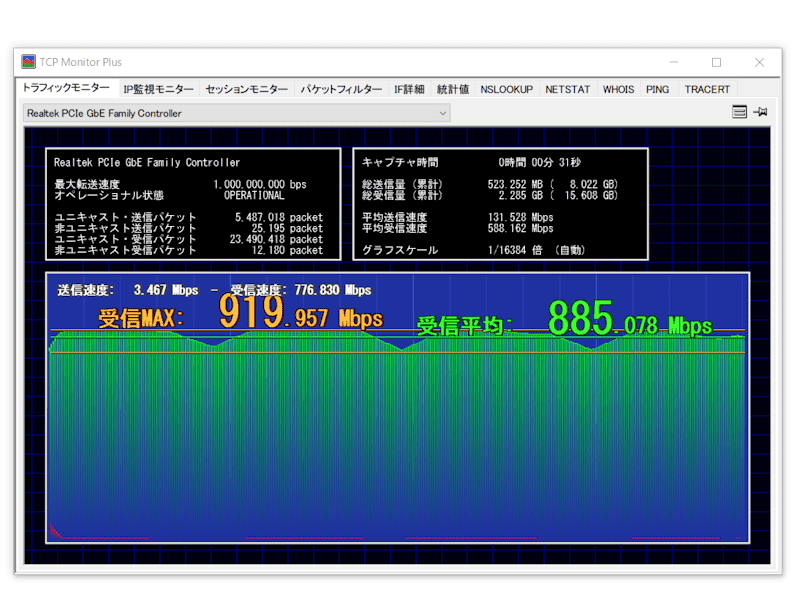Expand the Realtek PCIe GbE adapter dropdown
800x600 pixels.
click(x=237, y=113)
